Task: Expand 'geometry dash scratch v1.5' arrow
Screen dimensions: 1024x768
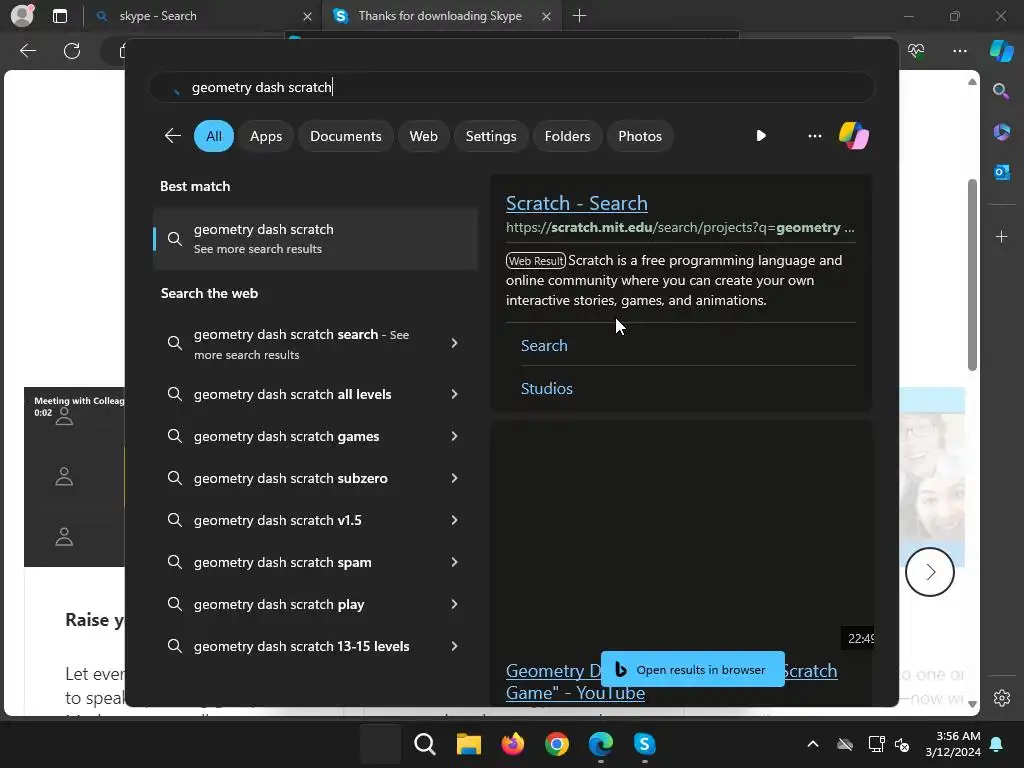Action: coord(454,520)
